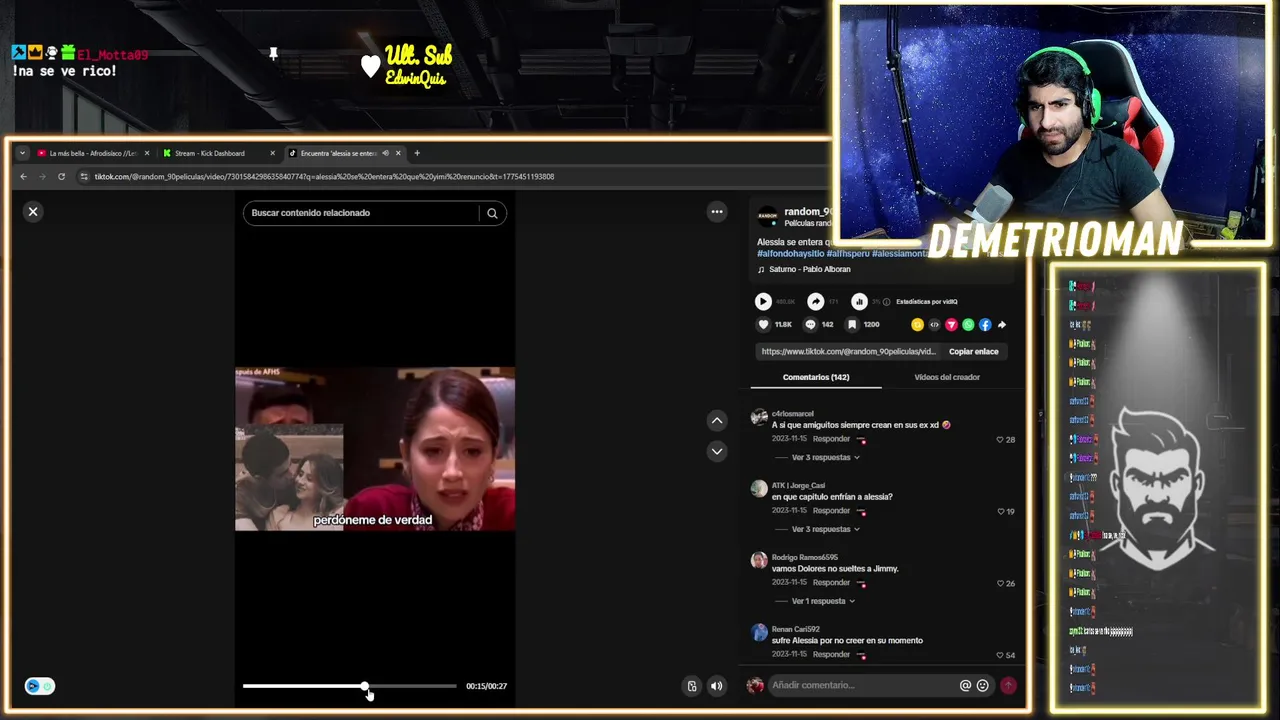Reply to c4rlosmarcel's comment via Responder

(x=831, y=439)
